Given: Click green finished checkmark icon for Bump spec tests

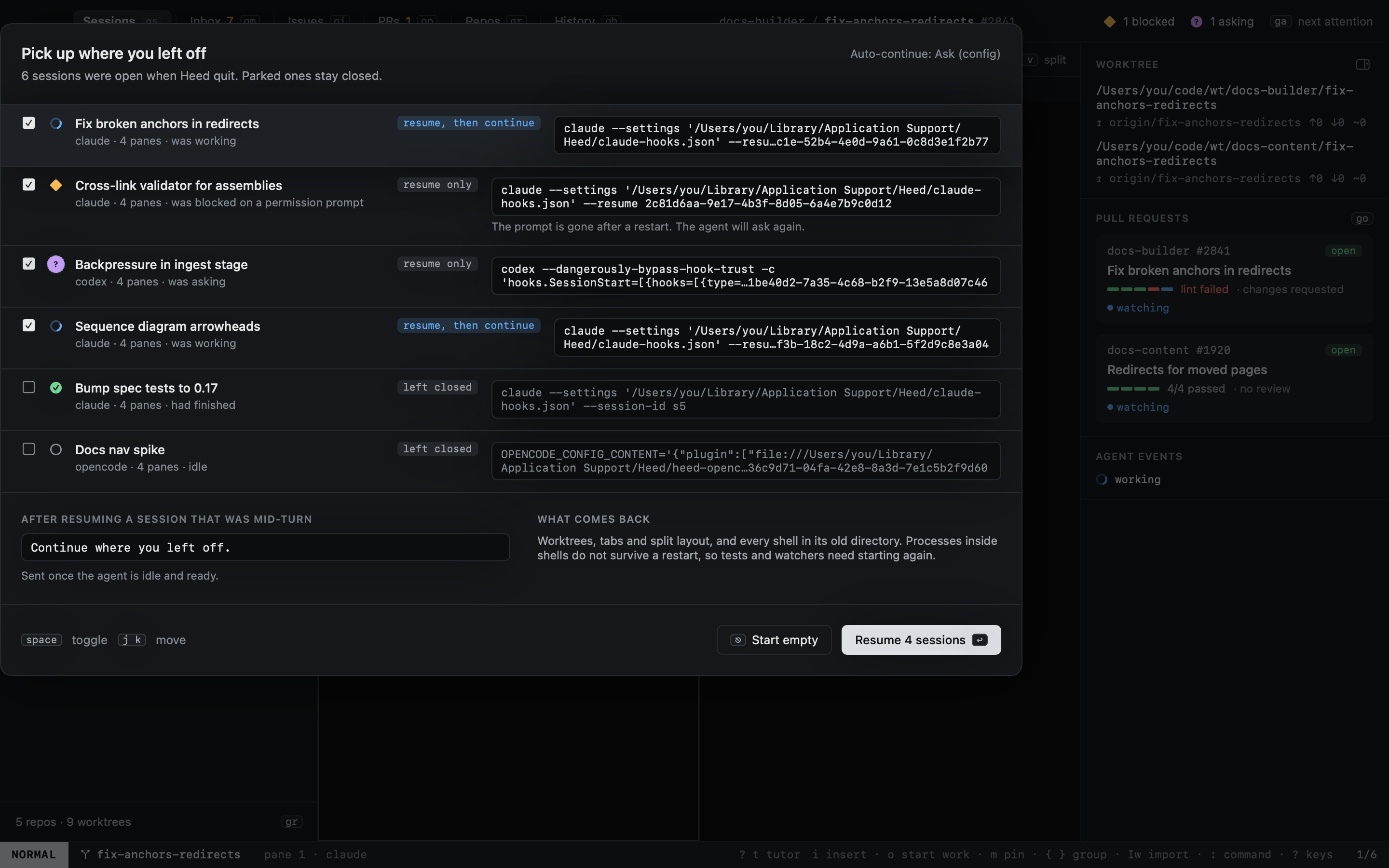Looking at the screenshot, I should point(55,388).
